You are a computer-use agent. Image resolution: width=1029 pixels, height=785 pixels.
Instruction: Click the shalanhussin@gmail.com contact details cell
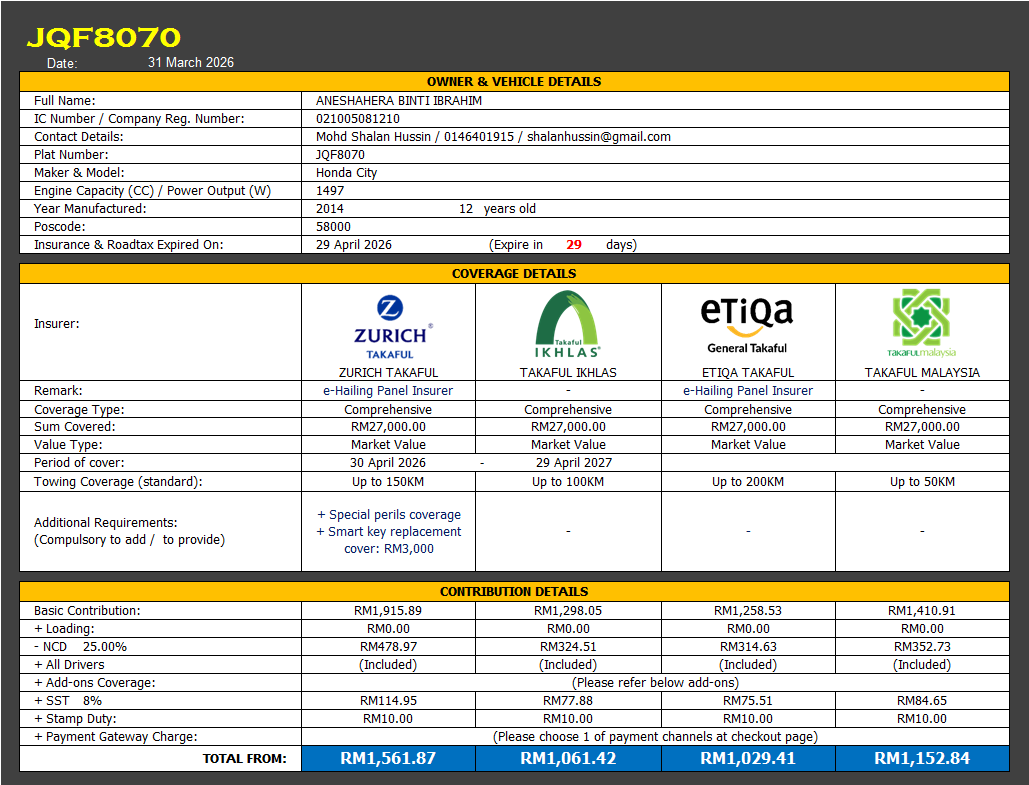point(598,137)
